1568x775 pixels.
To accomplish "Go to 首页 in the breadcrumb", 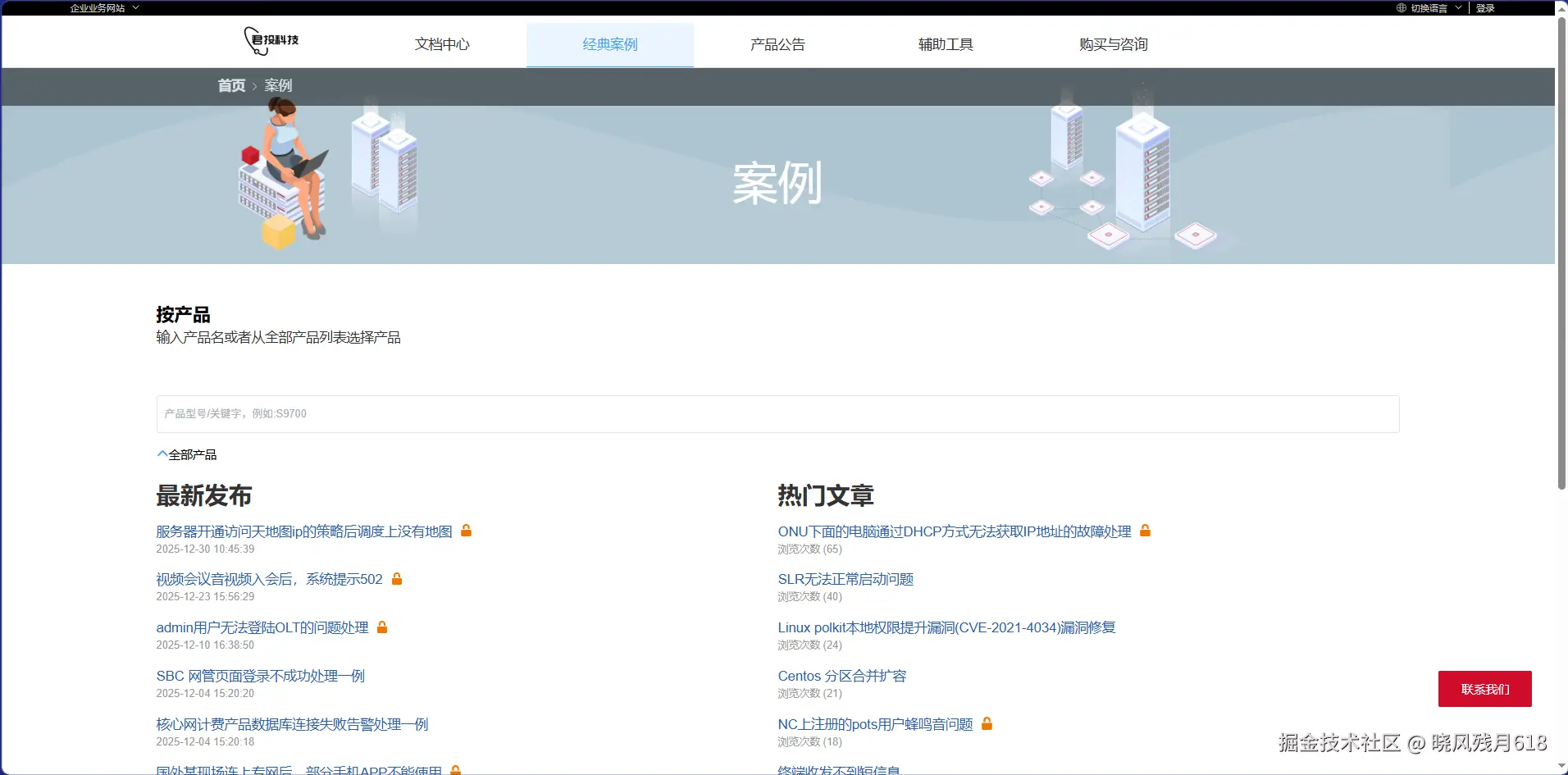I will (x=231, y=85).
